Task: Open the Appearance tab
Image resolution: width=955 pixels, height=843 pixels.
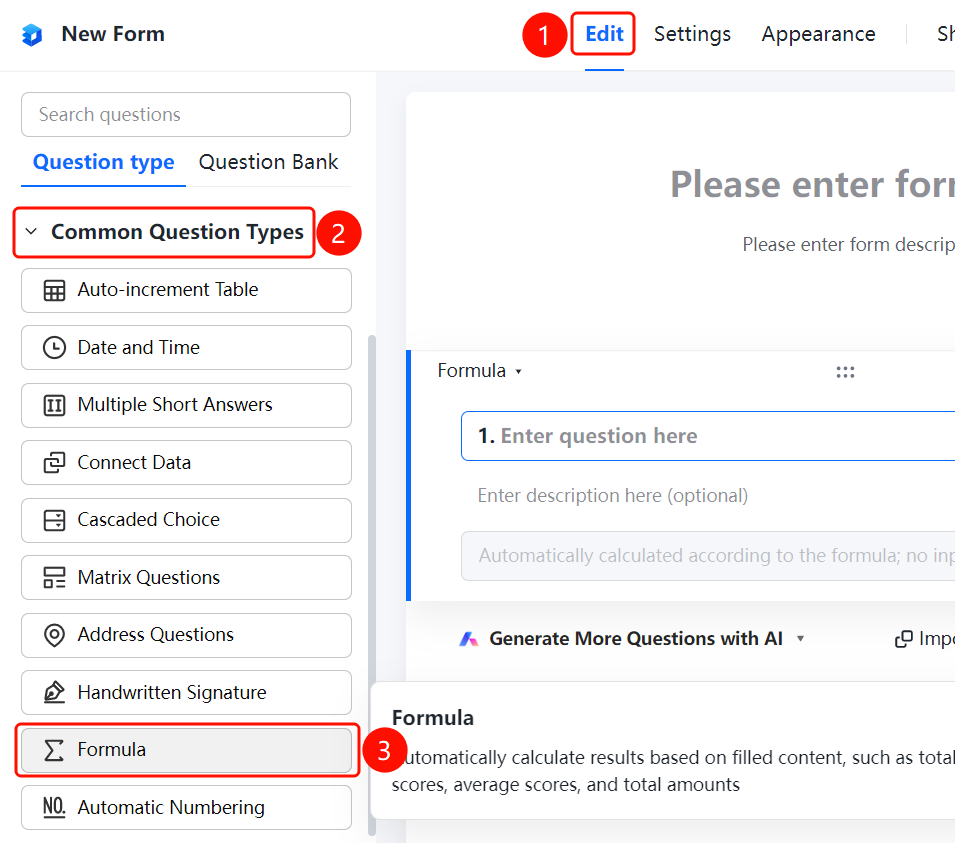Action: tap(819, 34)
